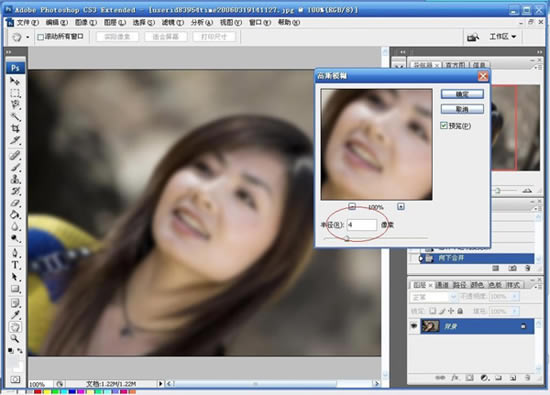Screen dimensions: 550x395
Task: Swap foreground and background colors
Action: click(20, 350)
